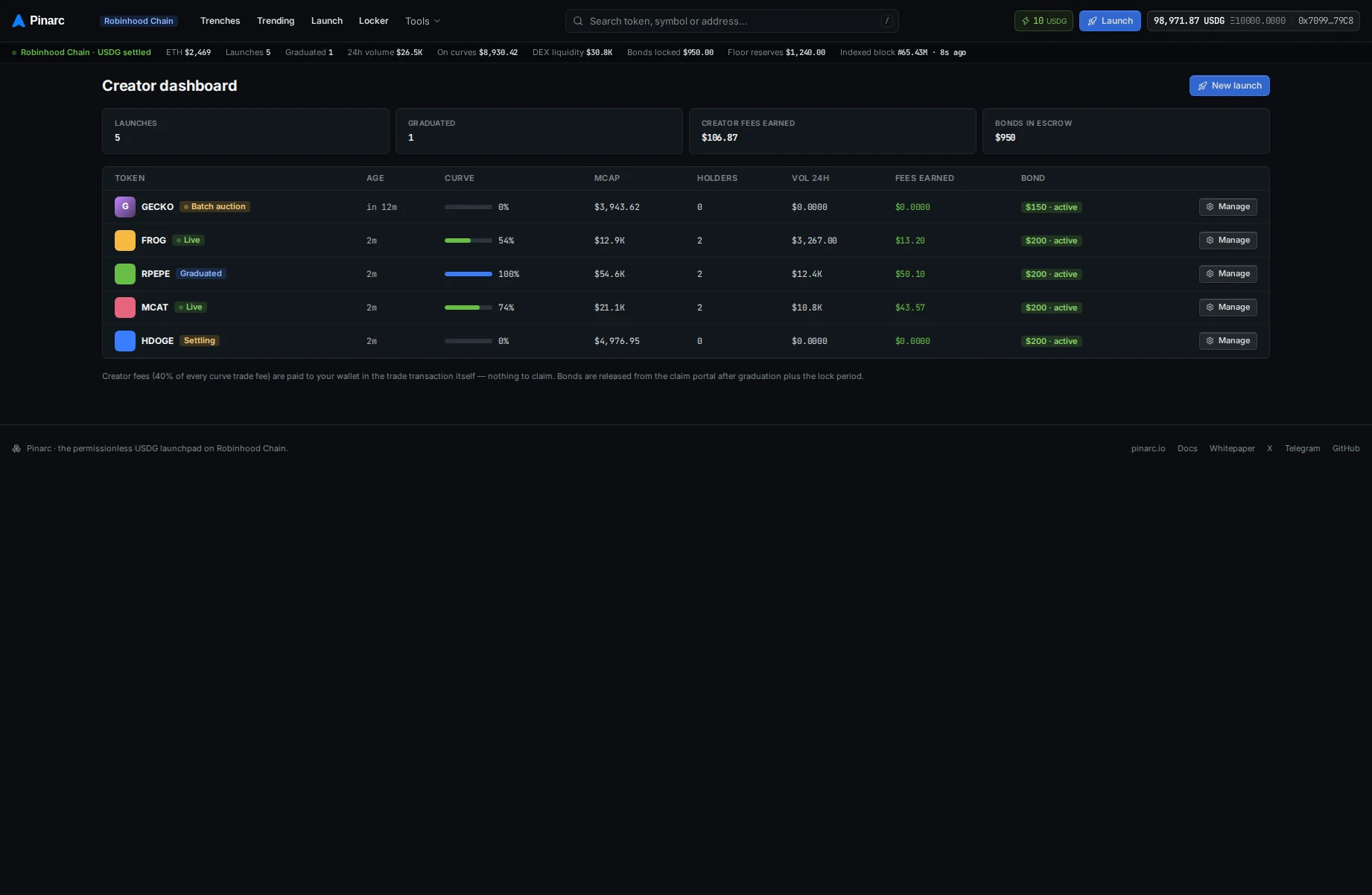Viewport: 1372px width, 895px height.
Task: Manage the MCAT token
Action: point(1228,308)
